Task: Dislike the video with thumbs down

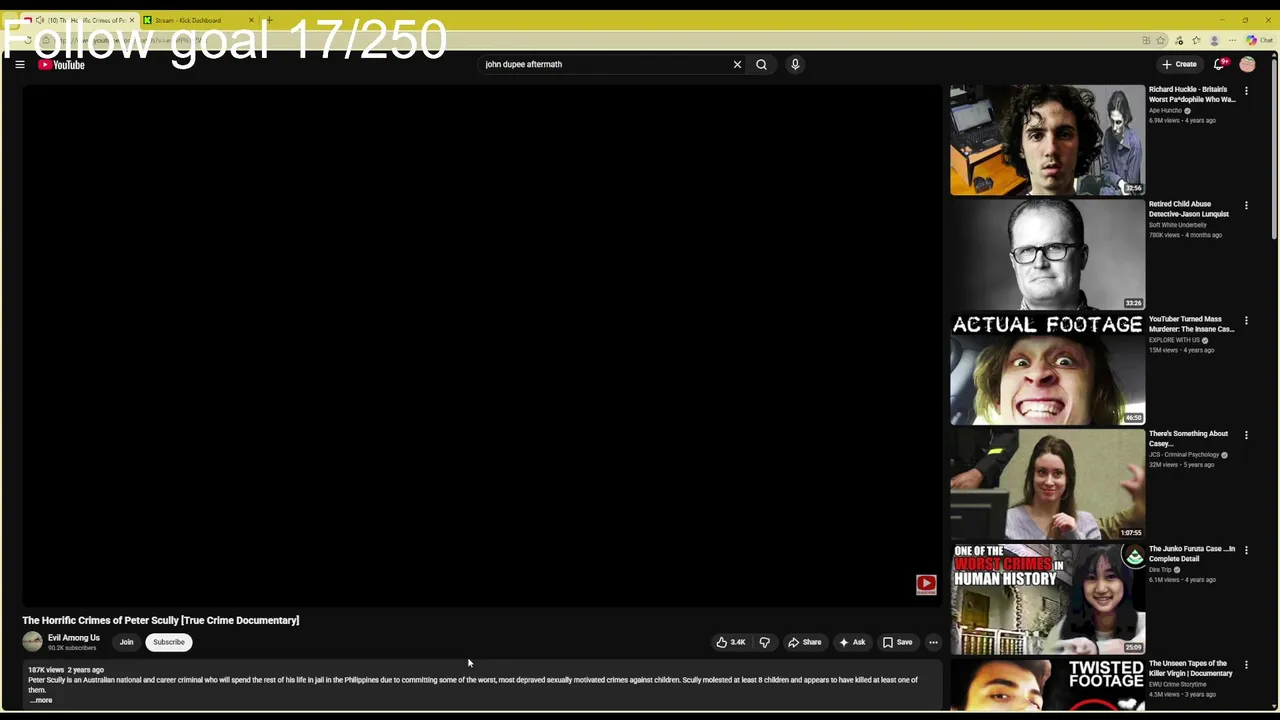Action: pos(765,642)
